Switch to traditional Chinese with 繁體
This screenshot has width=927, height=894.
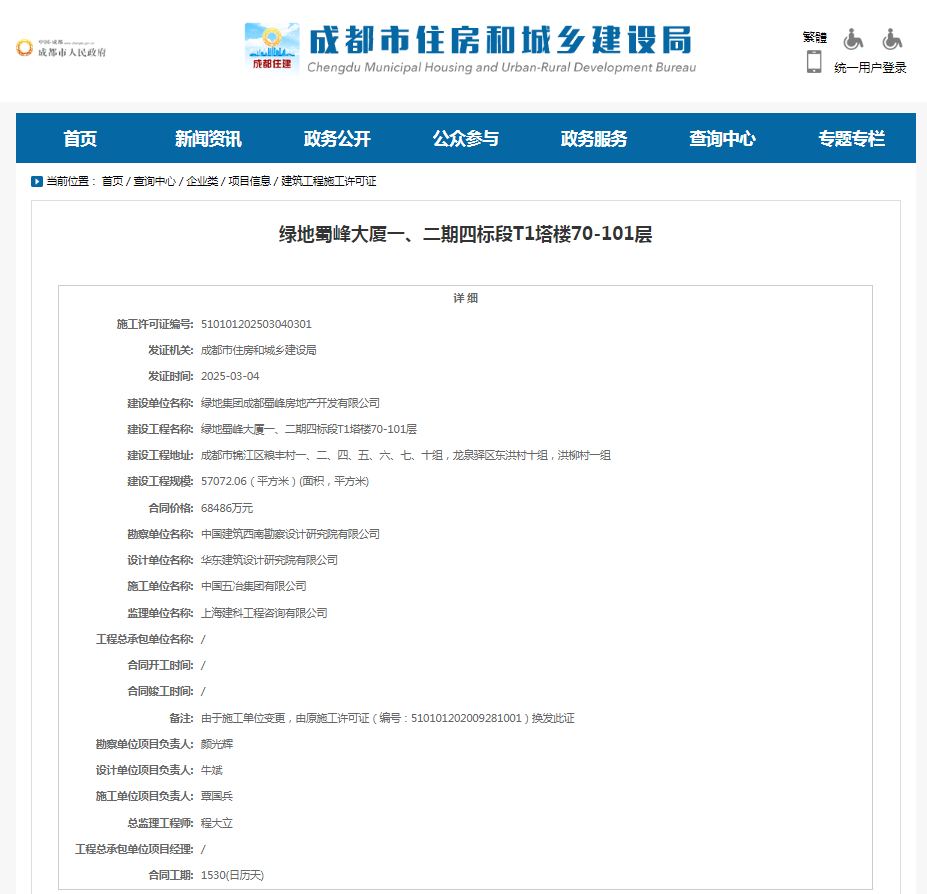point(816,35)
